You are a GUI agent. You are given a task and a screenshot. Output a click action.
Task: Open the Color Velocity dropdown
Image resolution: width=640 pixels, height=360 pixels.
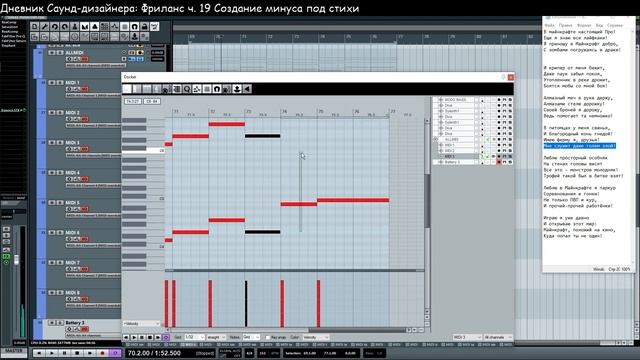[x=316, y=338]
